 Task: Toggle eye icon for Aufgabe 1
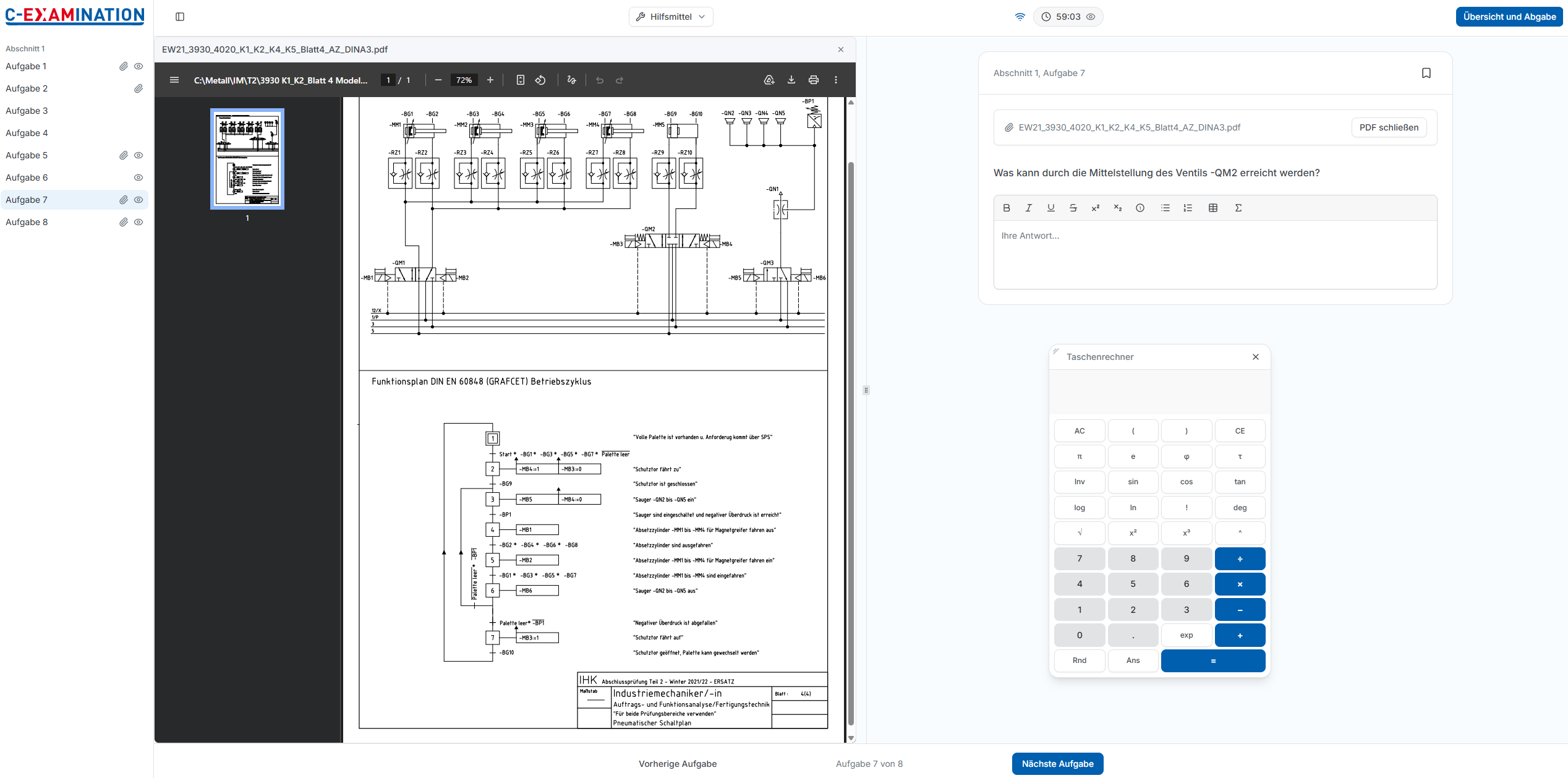click(x=138, y=66)
